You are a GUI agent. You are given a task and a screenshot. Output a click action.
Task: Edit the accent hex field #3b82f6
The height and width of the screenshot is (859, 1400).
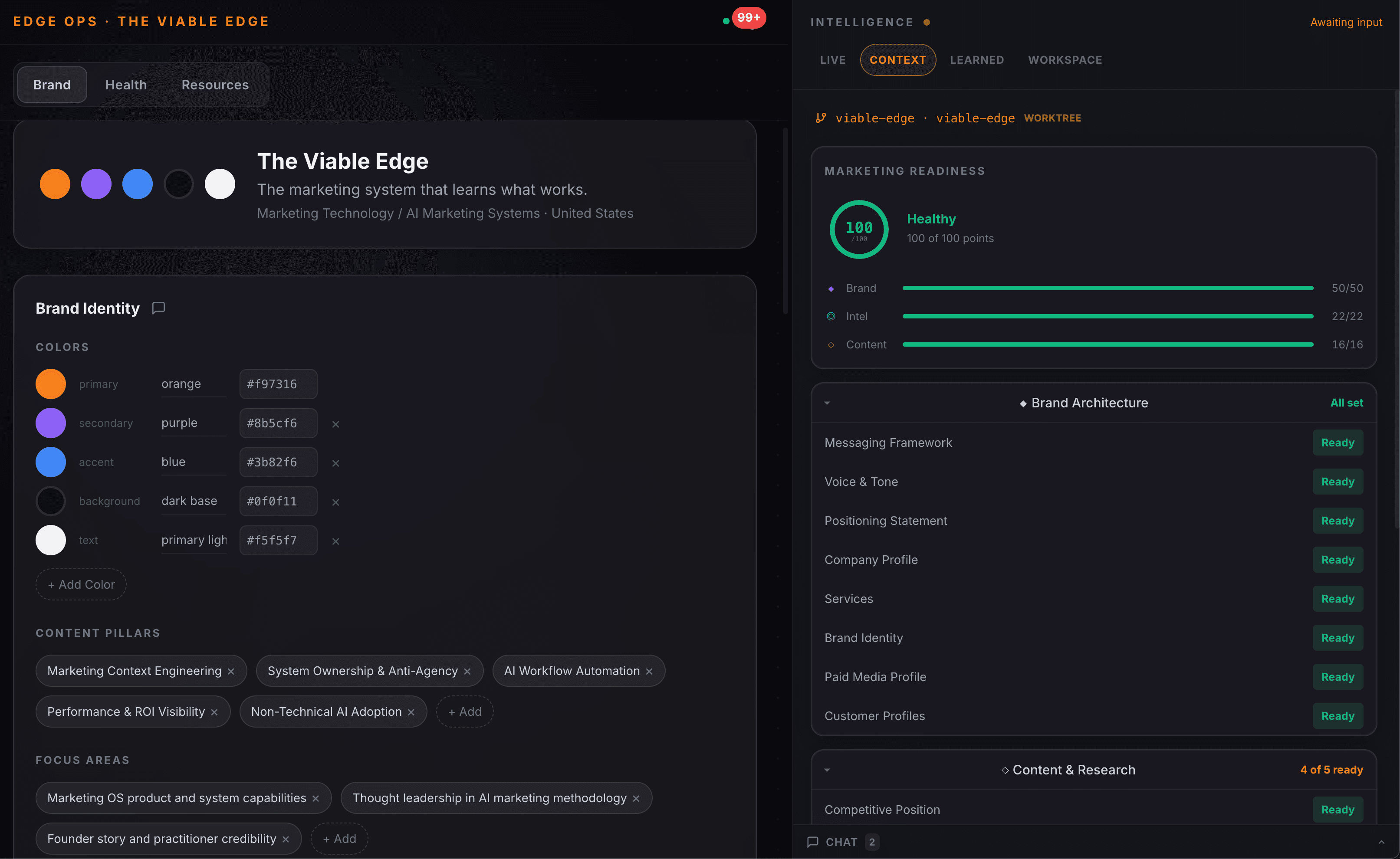coord(278,462)
